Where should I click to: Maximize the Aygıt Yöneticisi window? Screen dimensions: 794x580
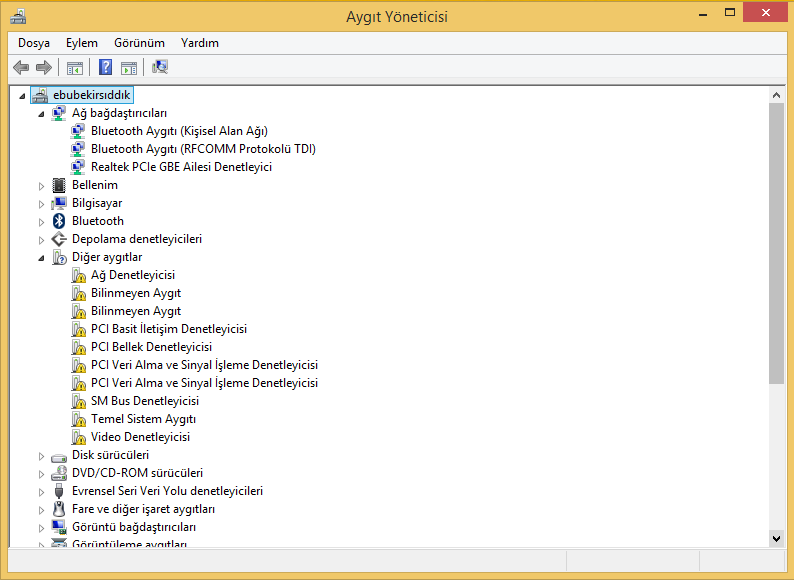pyautogui.click(x=730, y=13)
